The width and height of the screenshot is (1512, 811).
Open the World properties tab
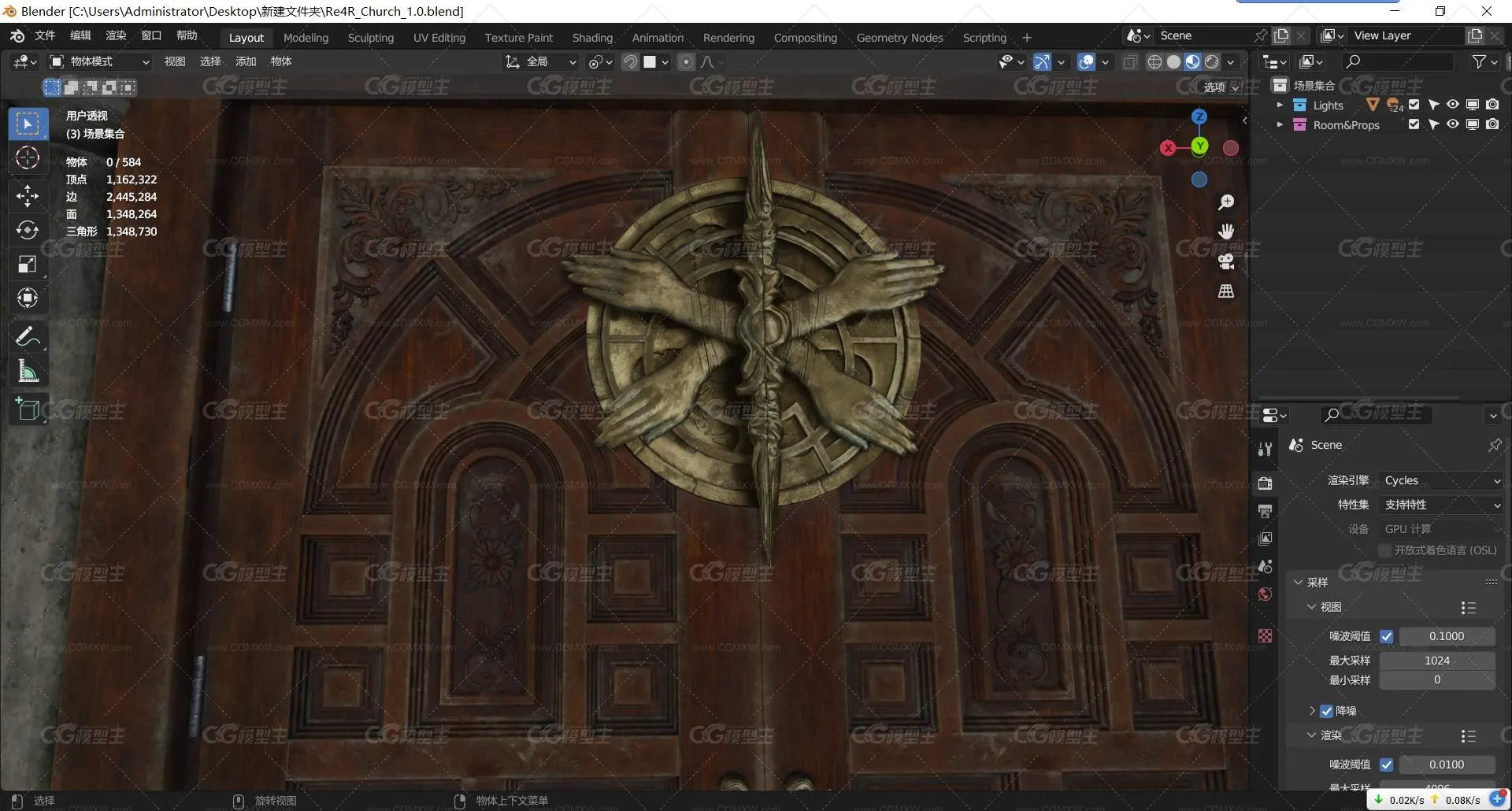(1265, 594)
